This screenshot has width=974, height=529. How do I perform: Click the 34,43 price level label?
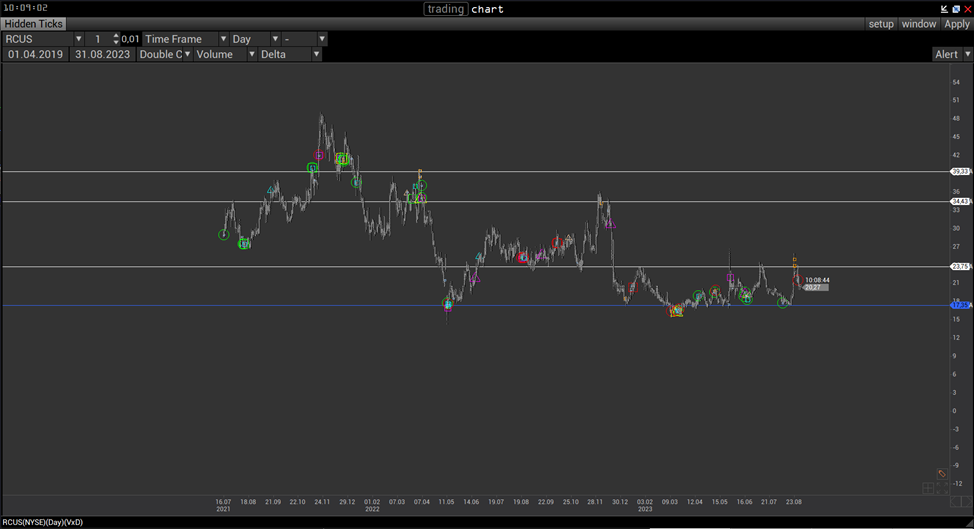(960, 201)
